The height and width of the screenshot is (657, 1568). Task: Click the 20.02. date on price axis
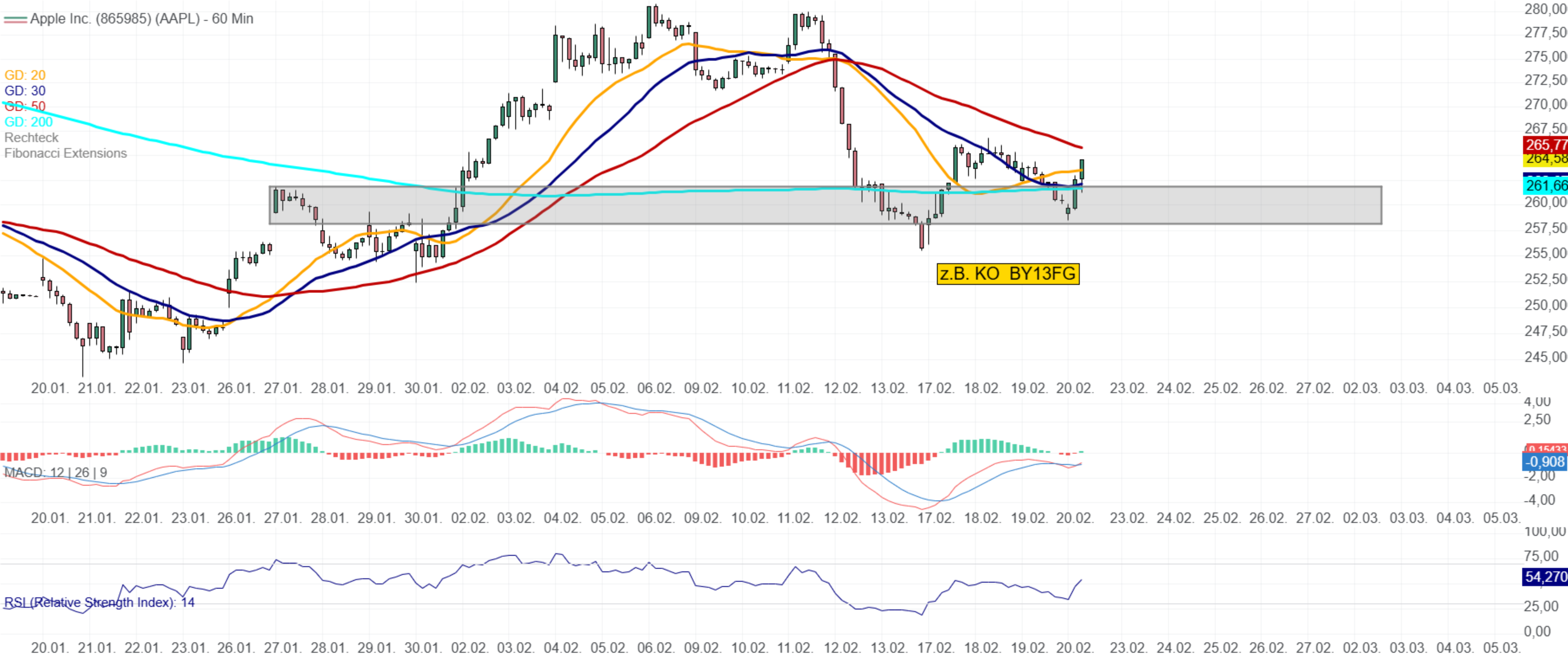(x=1075, y=388)
